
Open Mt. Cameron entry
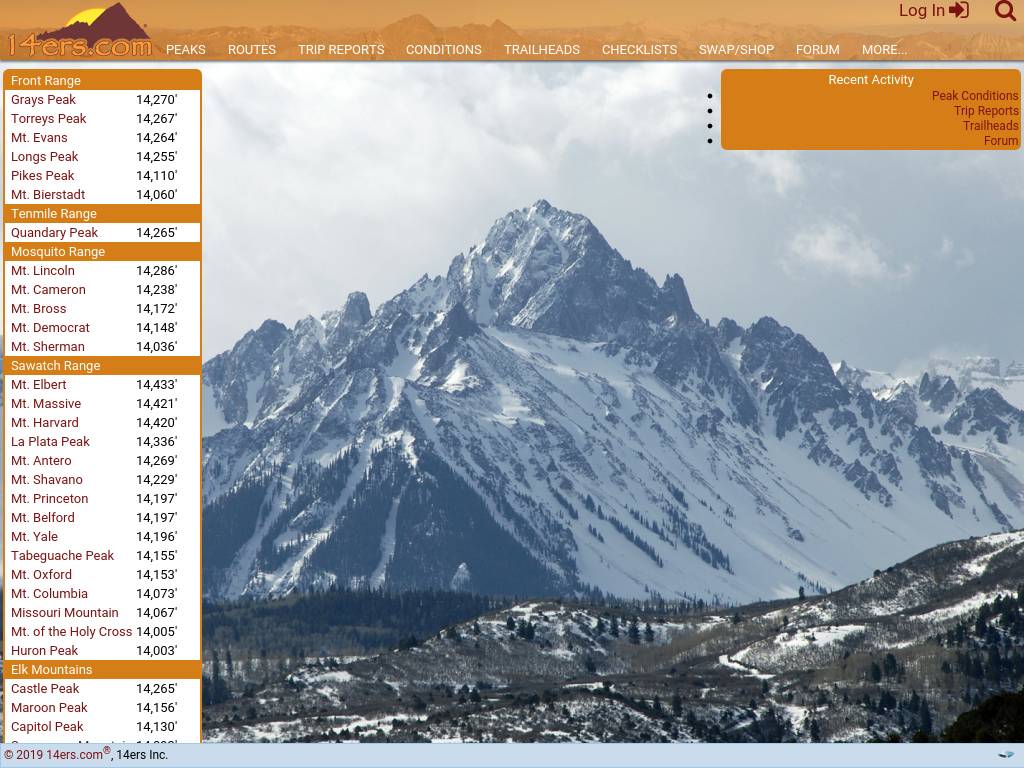pyautogui.click(x=48, y=289)
